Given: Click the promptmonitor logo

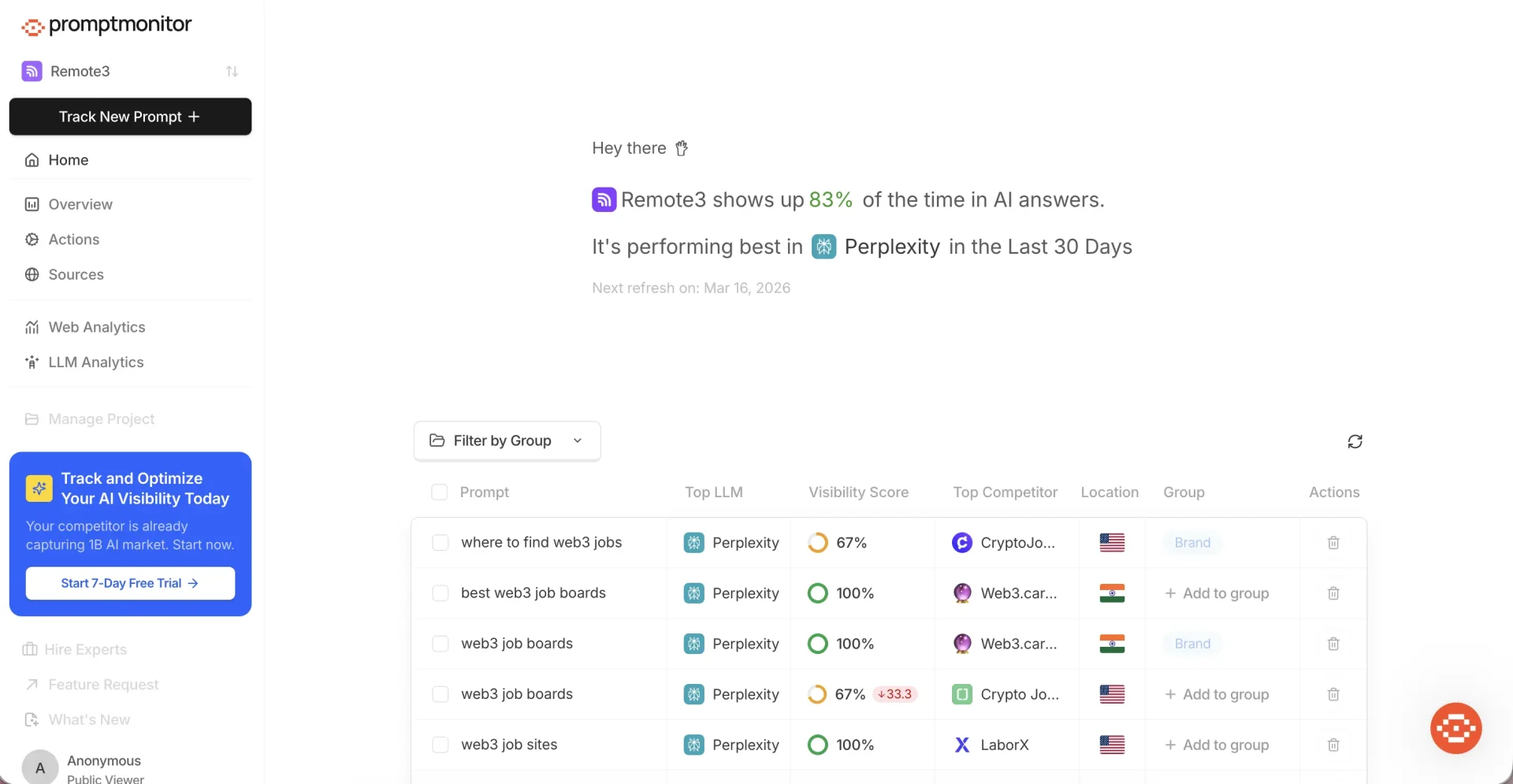Looking at the screenshot, I should coord(106,24).
